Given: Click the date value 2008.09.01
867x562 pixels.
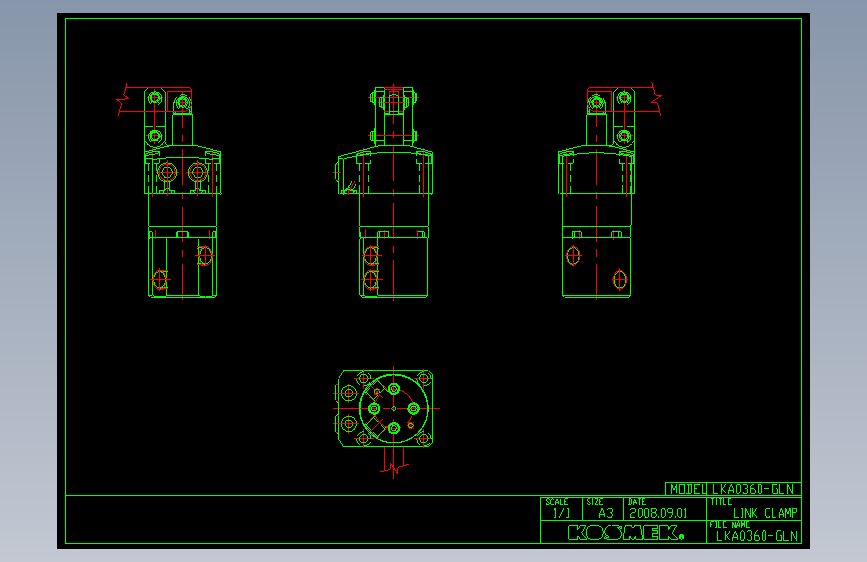Looking at the screenshot, I should [658, 513].
